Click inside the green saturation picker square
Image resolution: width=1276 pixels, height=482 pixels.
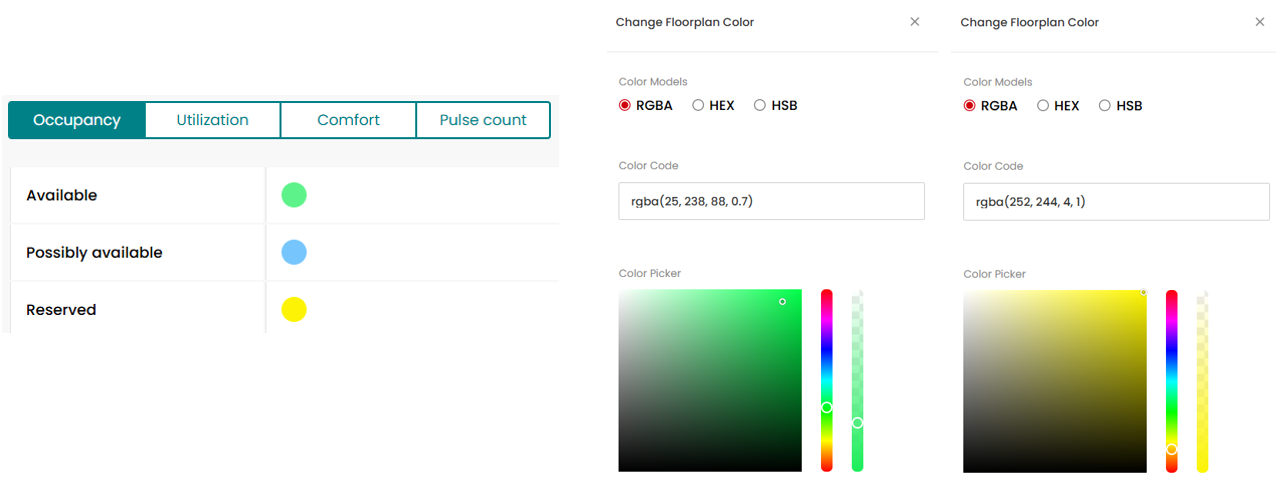[x=710, y=381]
